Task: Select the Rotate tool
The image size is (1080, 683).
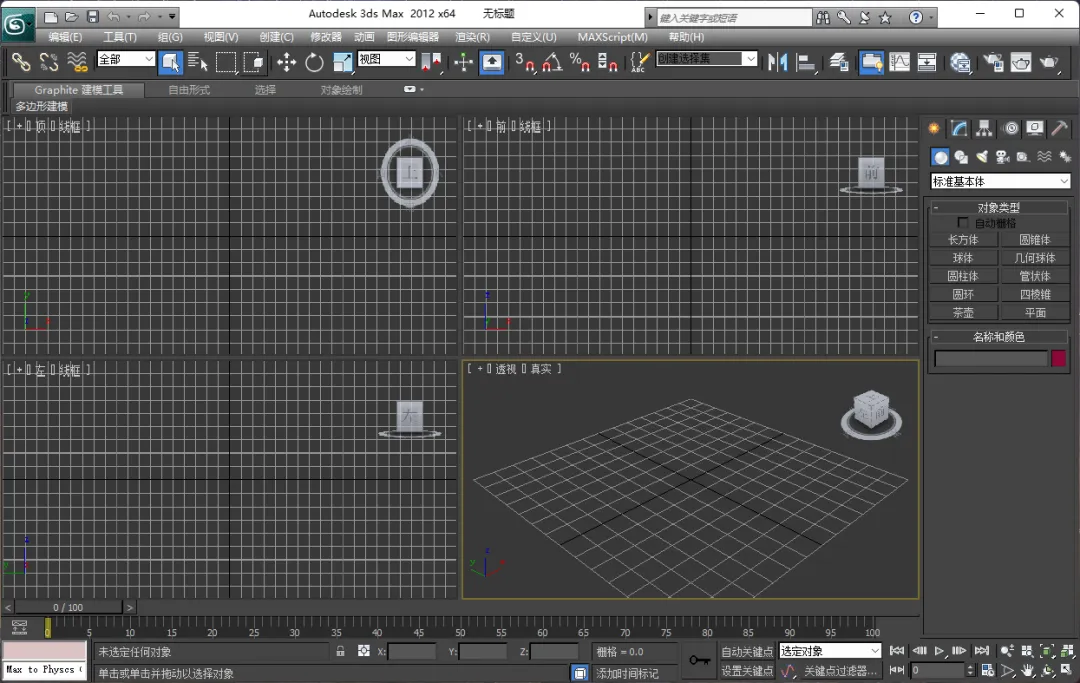Action: tap(314, 62)
